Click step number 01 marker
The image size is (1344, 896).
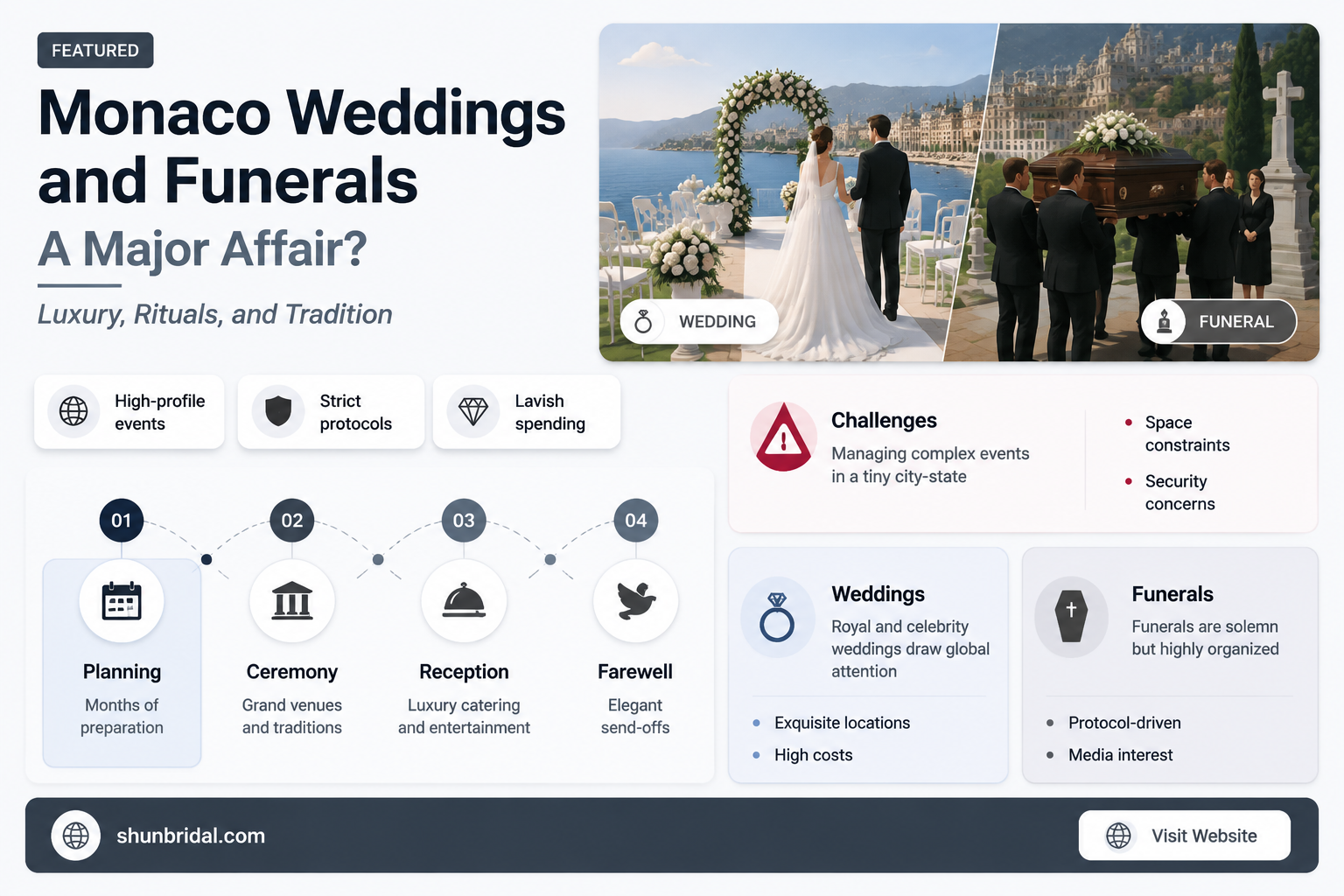point(122,521)
